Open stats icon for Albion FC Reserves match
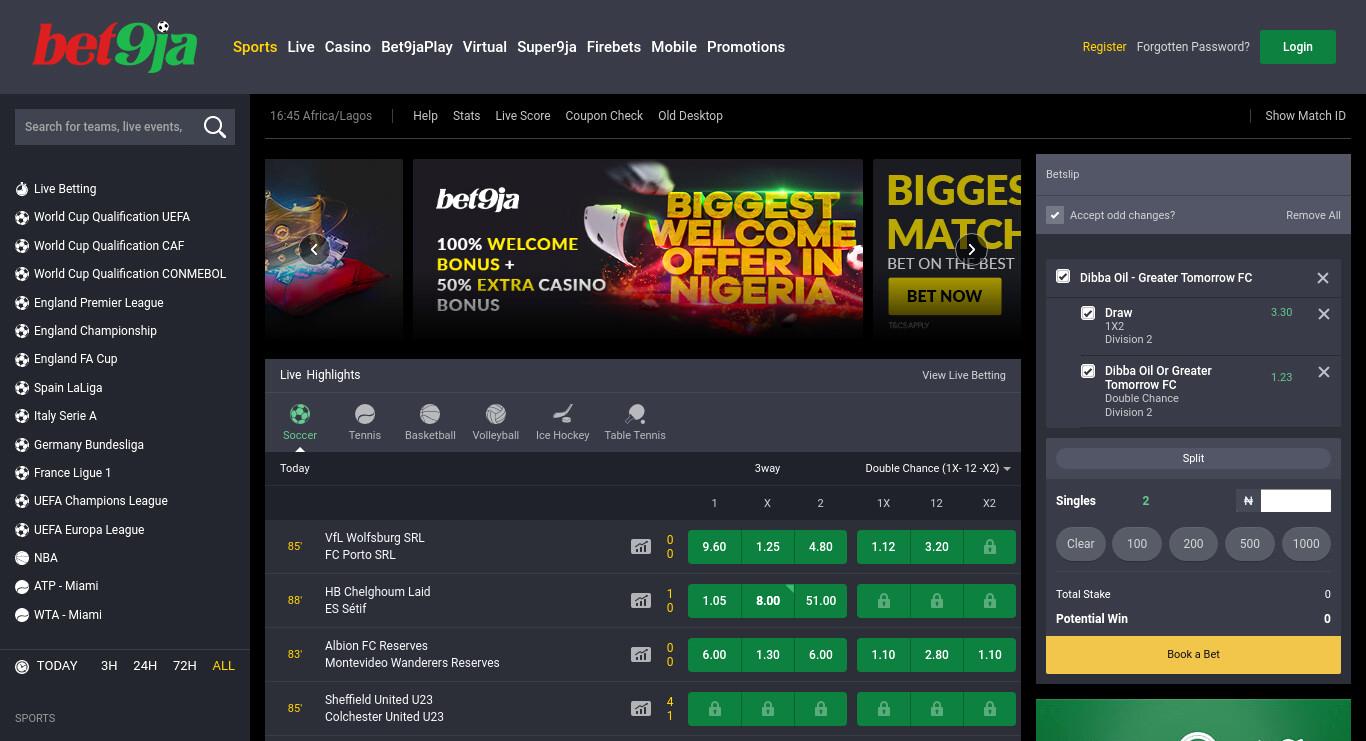Viewport: 1366px width, 741px height. point(640,655)
